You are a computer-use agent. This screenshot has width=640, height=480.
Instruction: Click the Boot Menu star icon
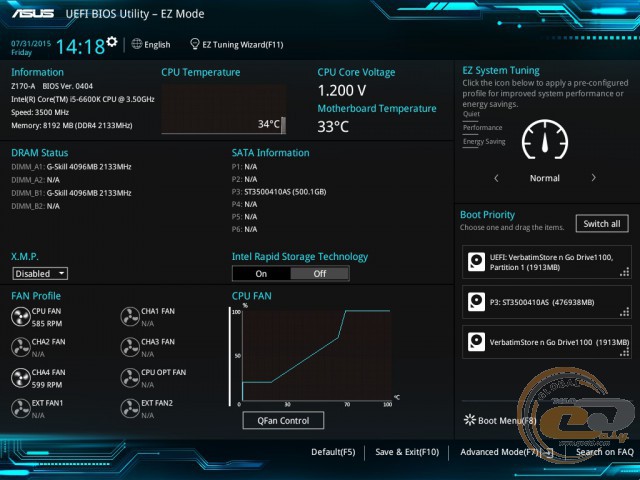[x=470, y=420]
